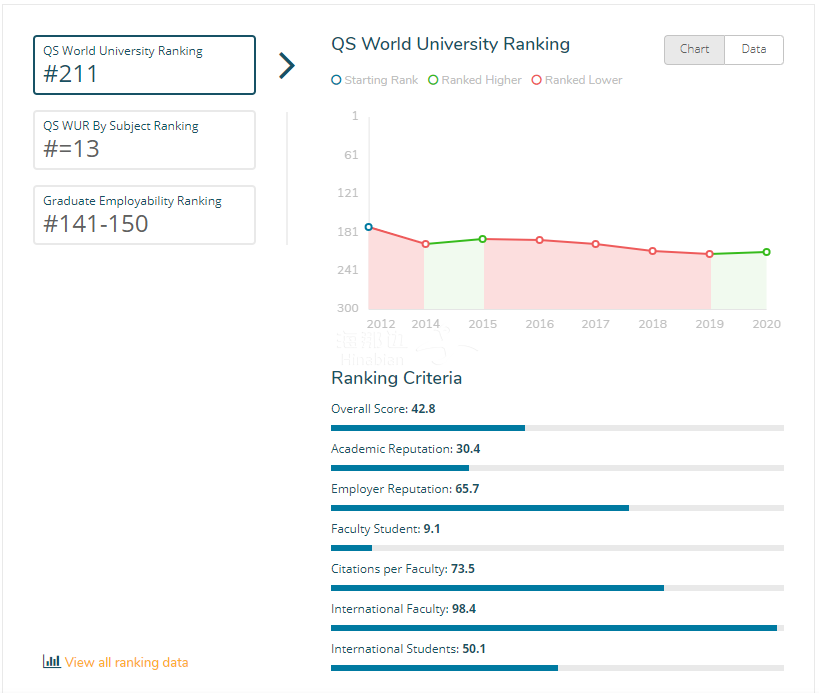Toggle the Ranked Higher legend marker
Viewport: 819px width, 693px height.
pos(433,80)
